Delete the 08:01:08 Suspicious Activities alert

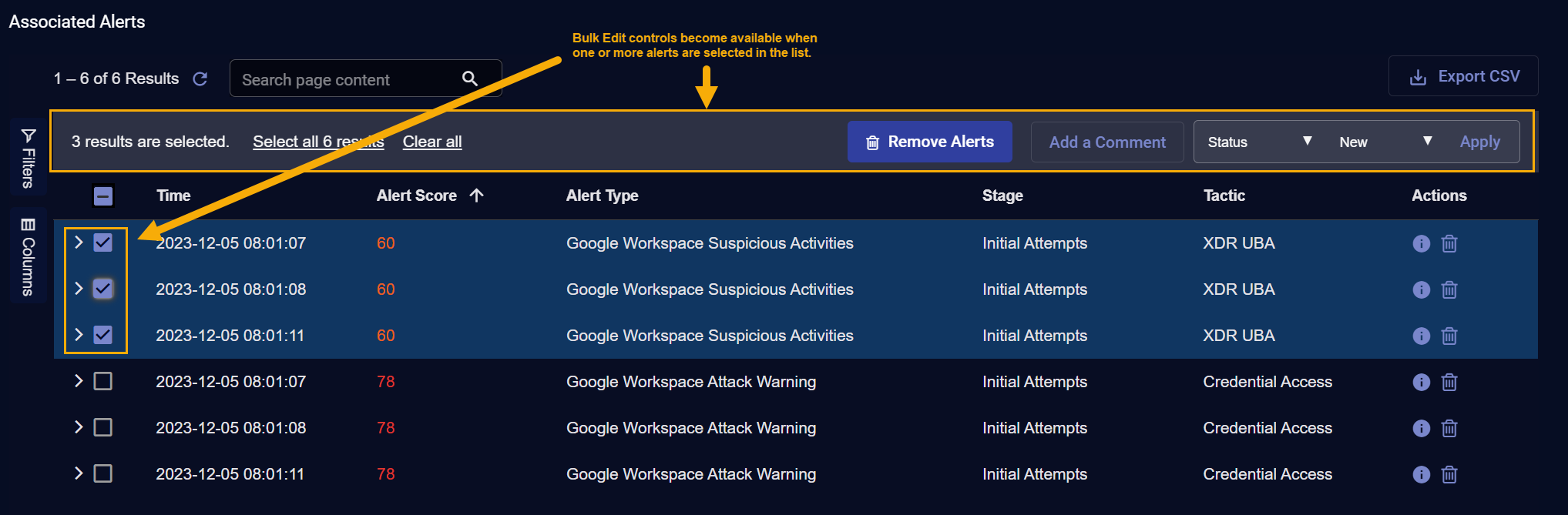pos(1449,289)
